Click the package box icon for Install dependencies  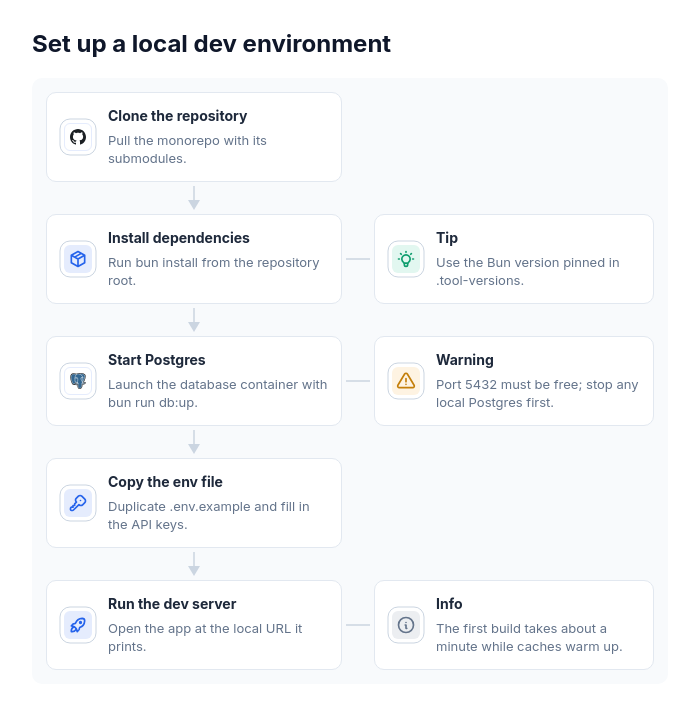pos(78,259)
